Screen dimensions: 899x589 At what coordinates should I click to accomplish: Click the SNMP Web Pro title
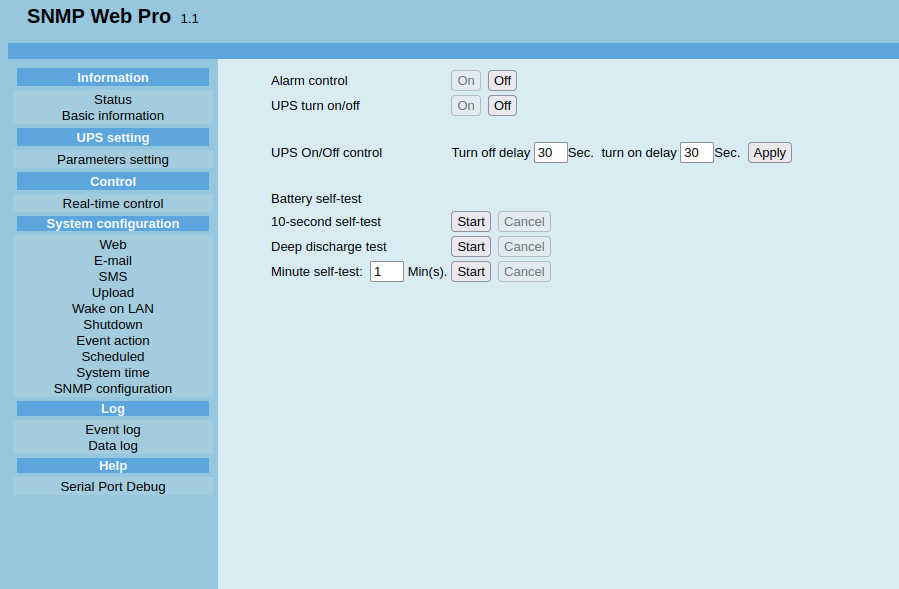pos(99,16)
